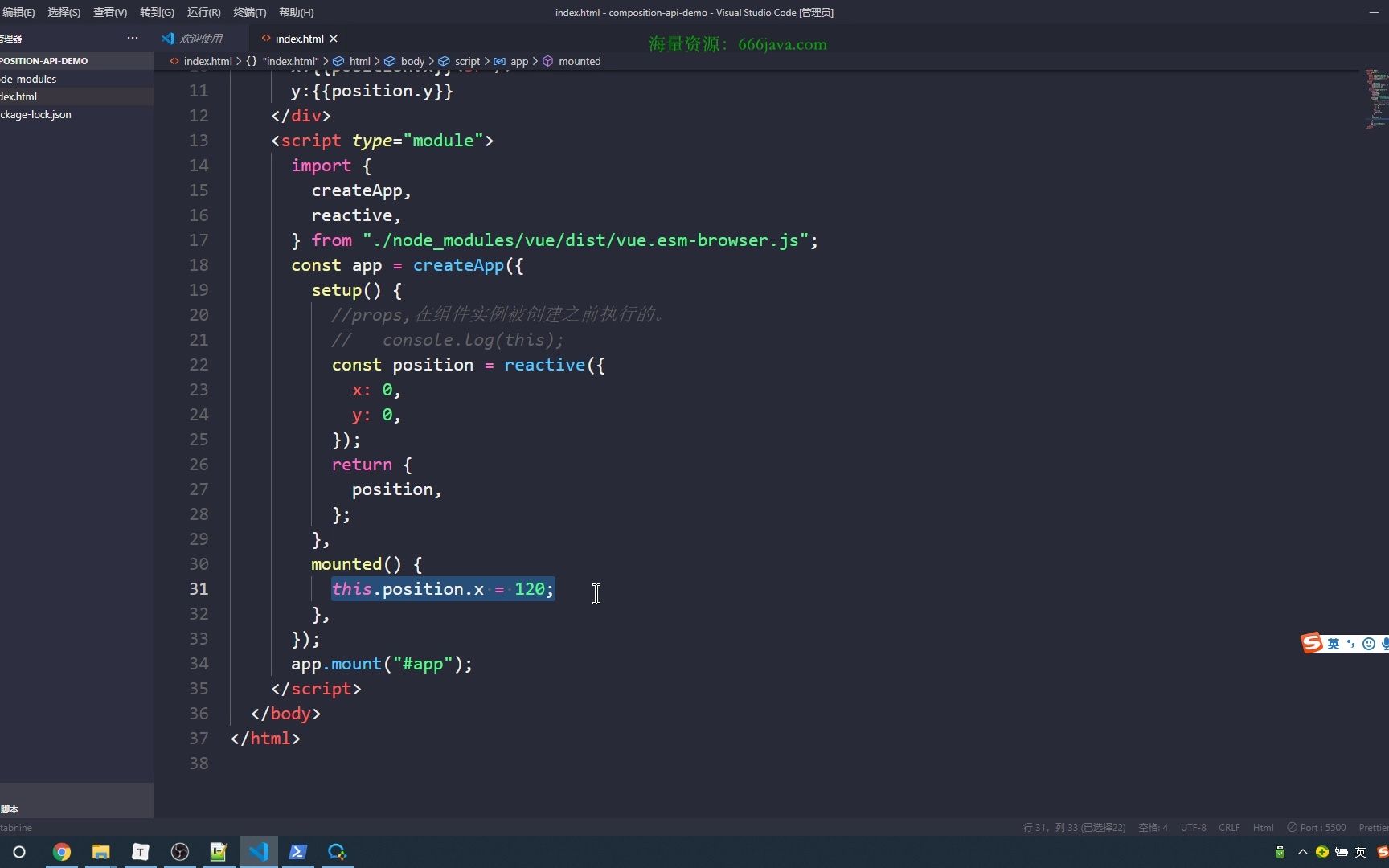Open breadcrumb dropdown for mounted

click(x=580, y=61)
